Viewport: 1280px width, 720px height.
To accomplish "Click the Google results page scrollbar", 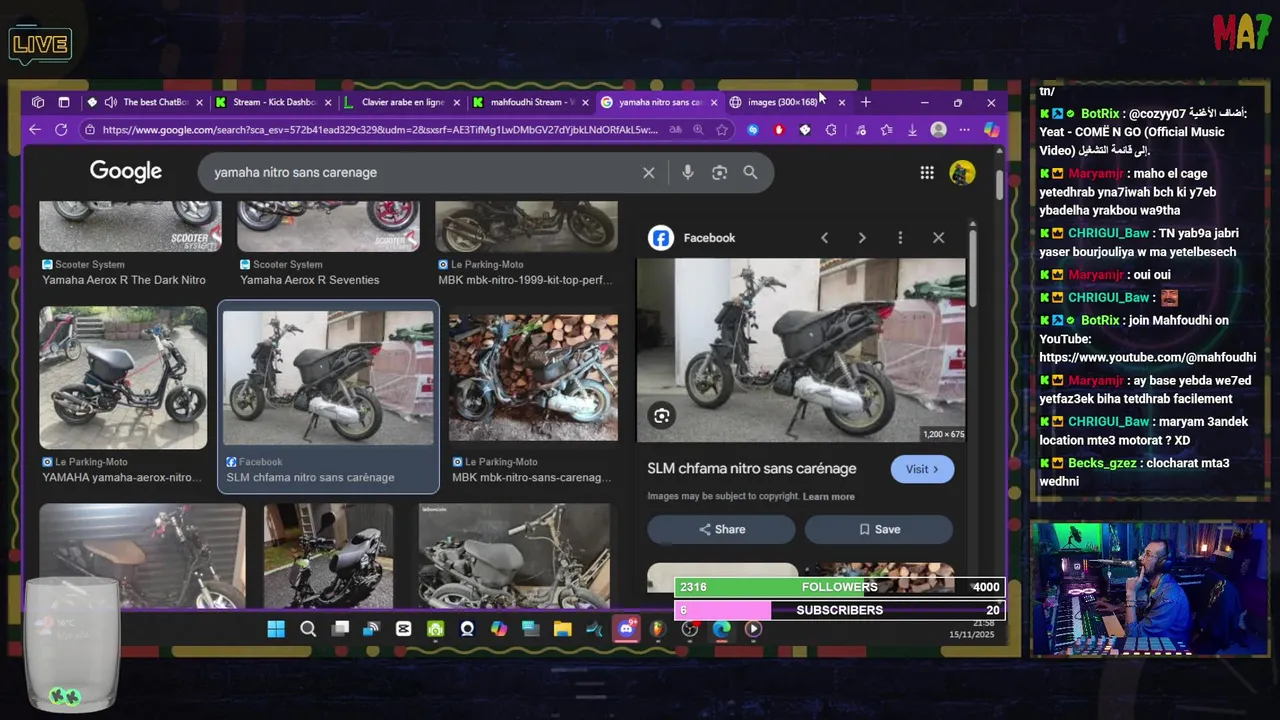I will [999, 184].
